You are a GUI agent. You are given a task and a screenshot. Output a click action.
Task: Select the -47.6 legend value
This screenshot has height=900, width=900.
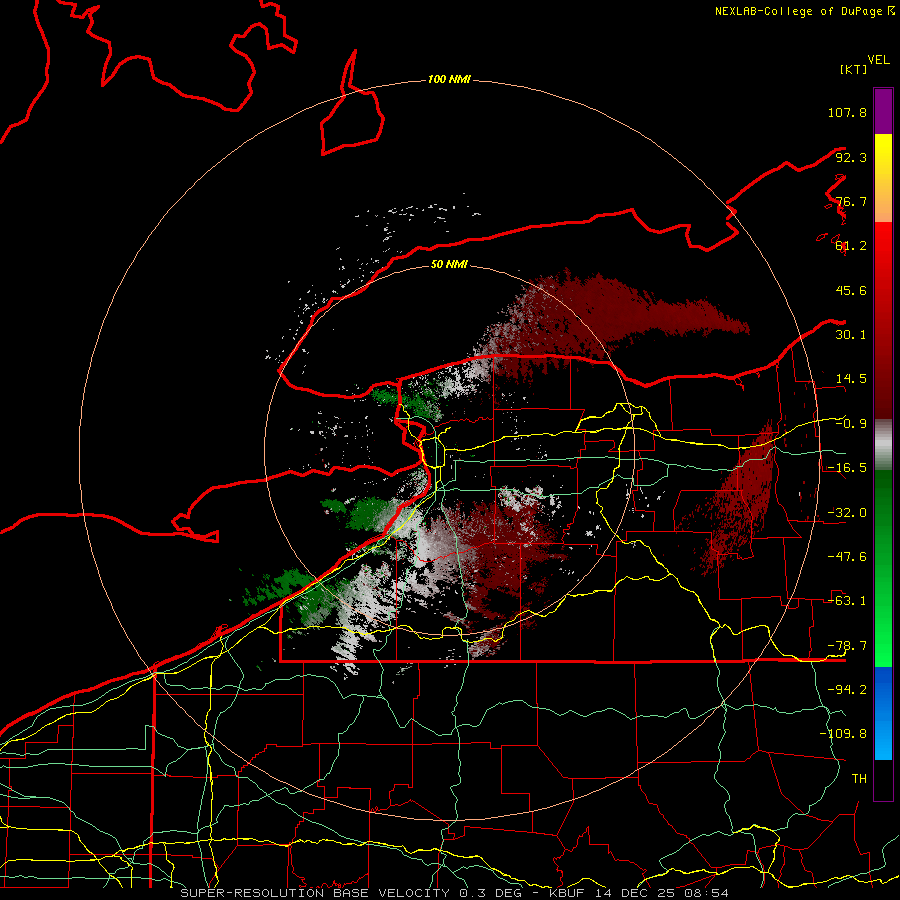[847, 557]
